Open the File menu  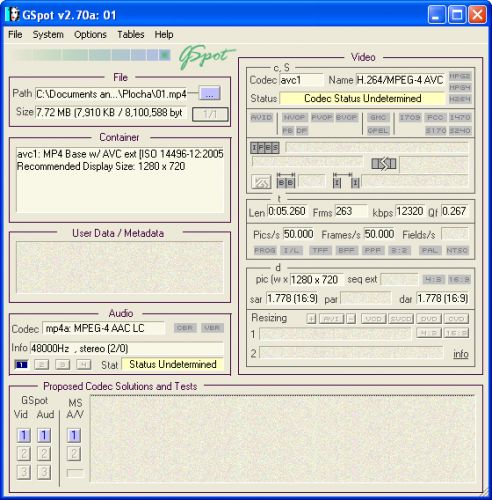point(15,34)
